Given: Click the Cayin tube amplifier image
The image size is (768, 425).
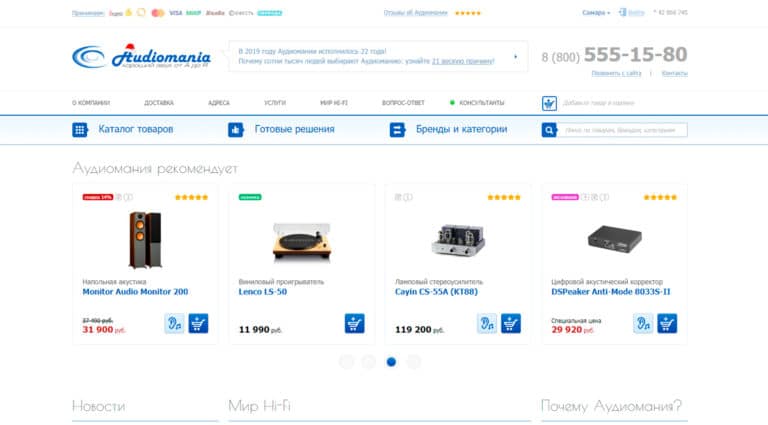Looking at the screenshot, I should pos(458,240).
